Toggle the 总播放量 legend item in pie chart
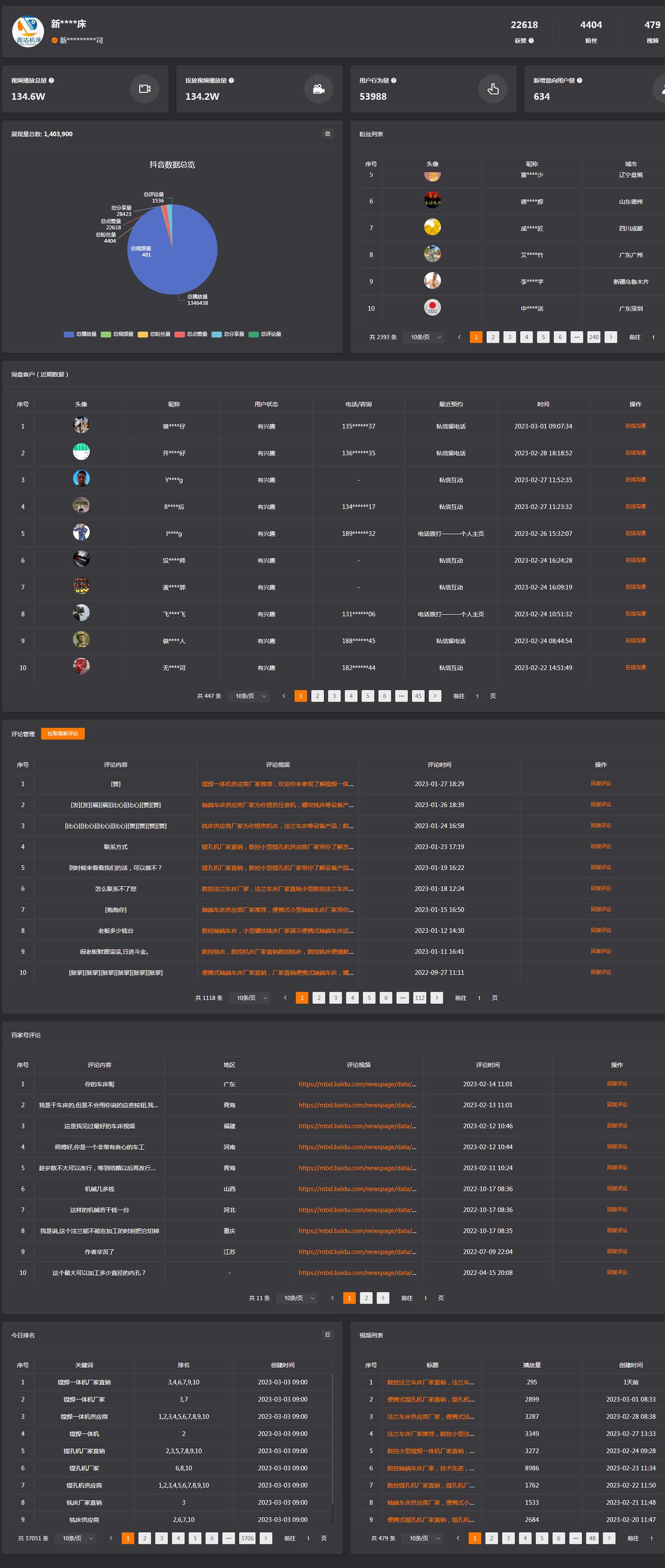The image size is (665, 1568). click(x=80, y=334)
